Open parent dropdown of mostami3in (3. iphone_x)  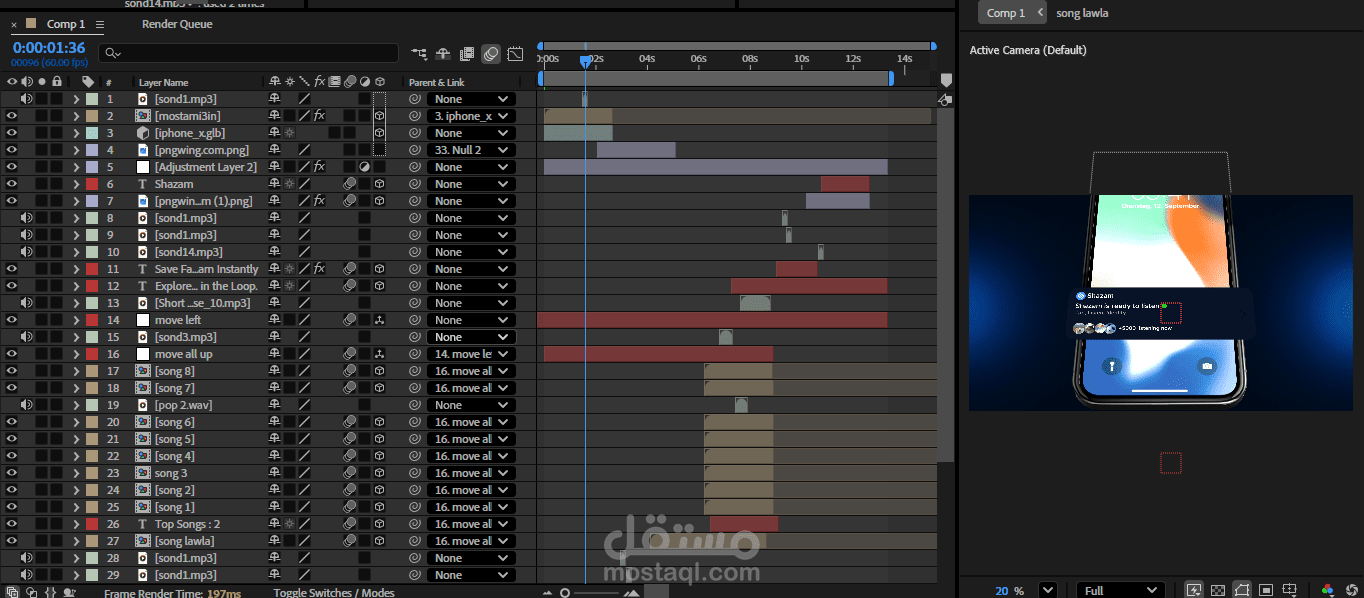click(471, 116)
